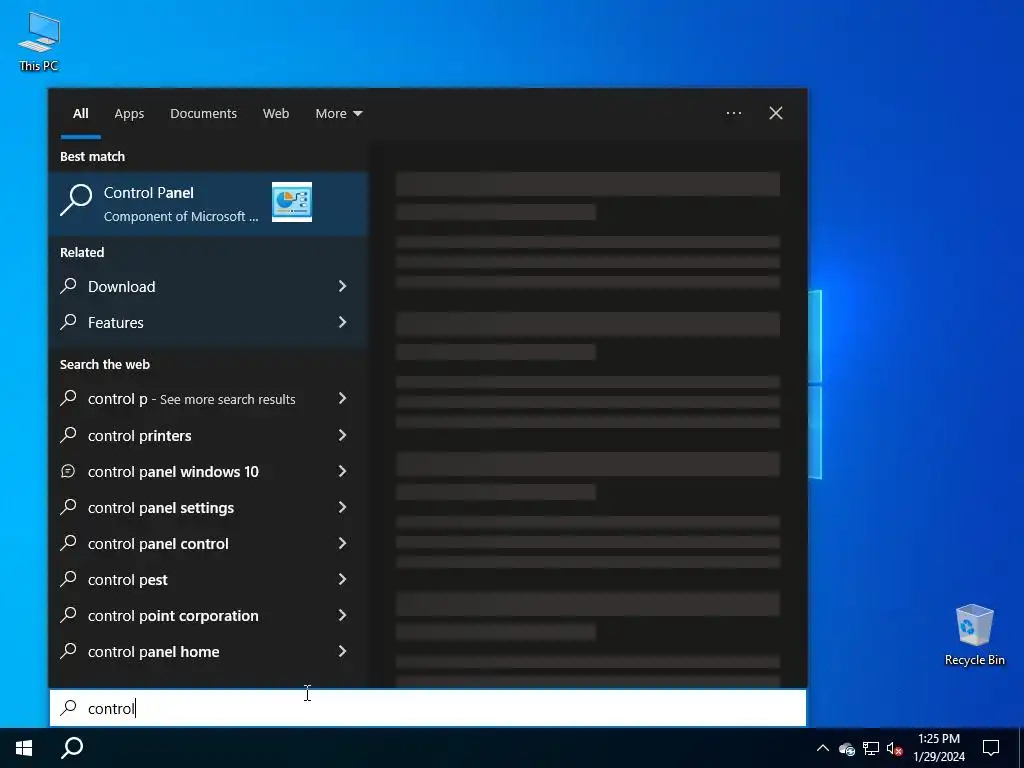Open clock showing 1:25 PM

(938, 748)
